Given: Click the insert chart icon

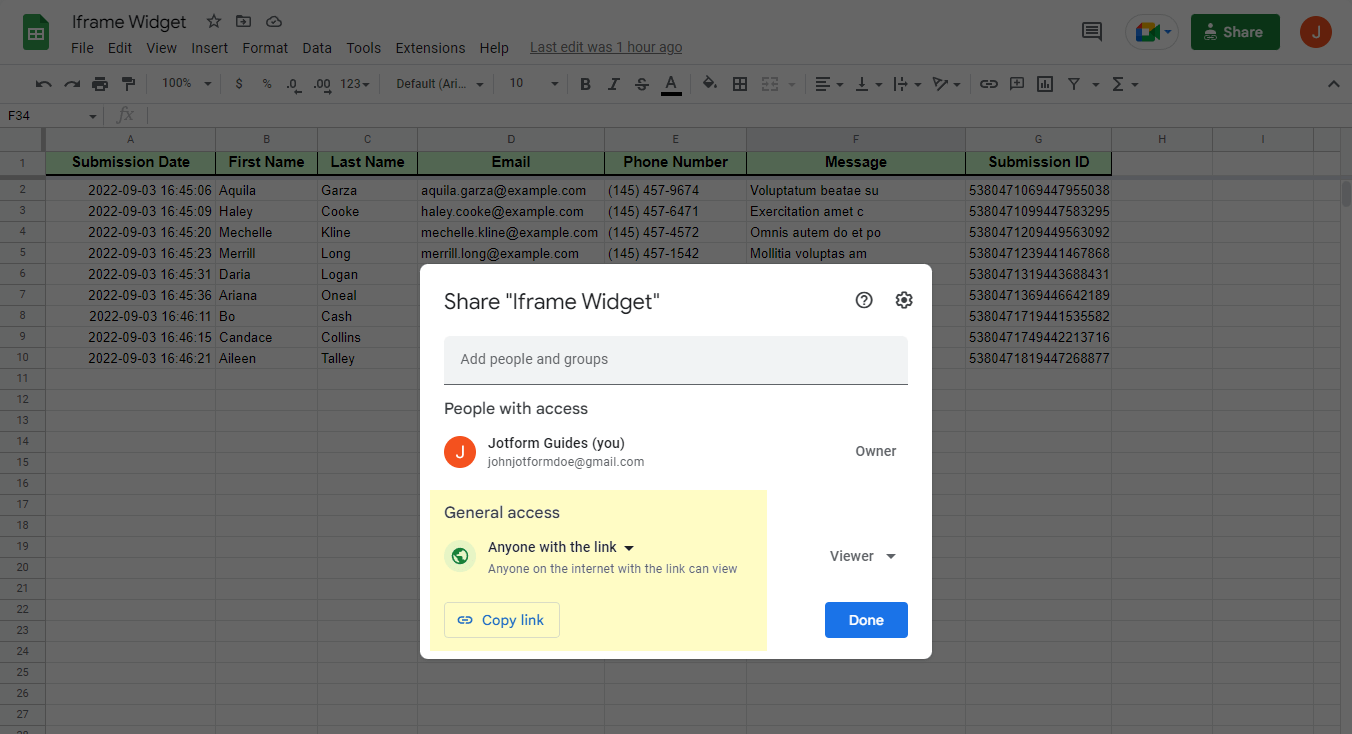Looking at the screenshot, I should [1045, 84].
